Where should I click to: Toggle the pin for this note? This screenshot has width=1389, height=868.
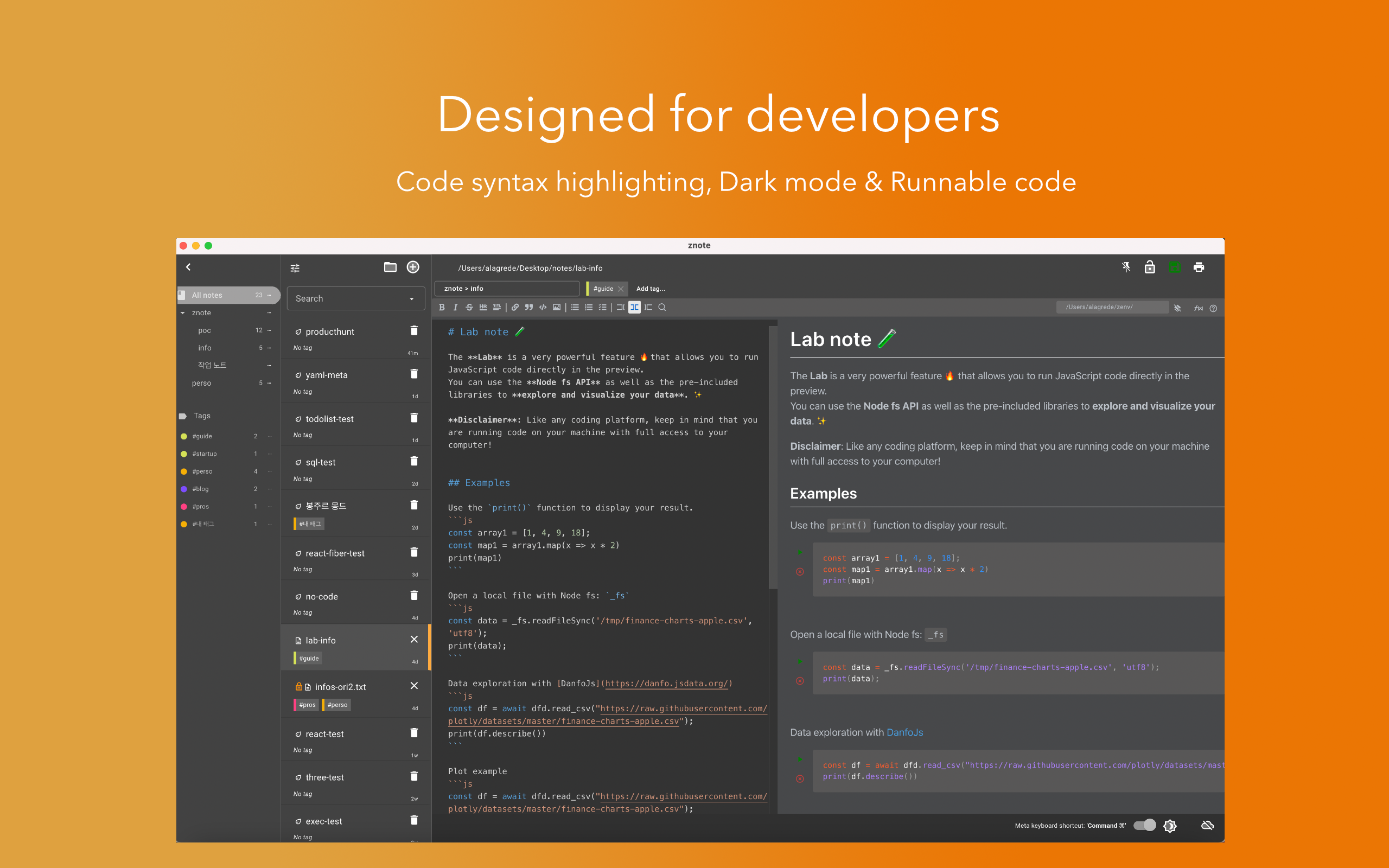(1126, 267)
